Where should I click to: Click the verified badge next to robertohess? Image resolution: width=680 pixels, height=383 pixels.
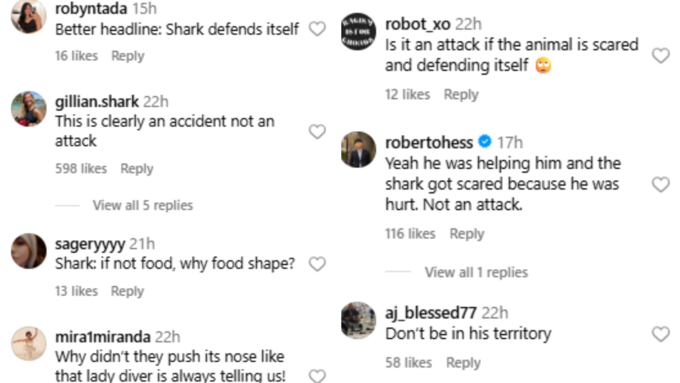coord(484,141)
